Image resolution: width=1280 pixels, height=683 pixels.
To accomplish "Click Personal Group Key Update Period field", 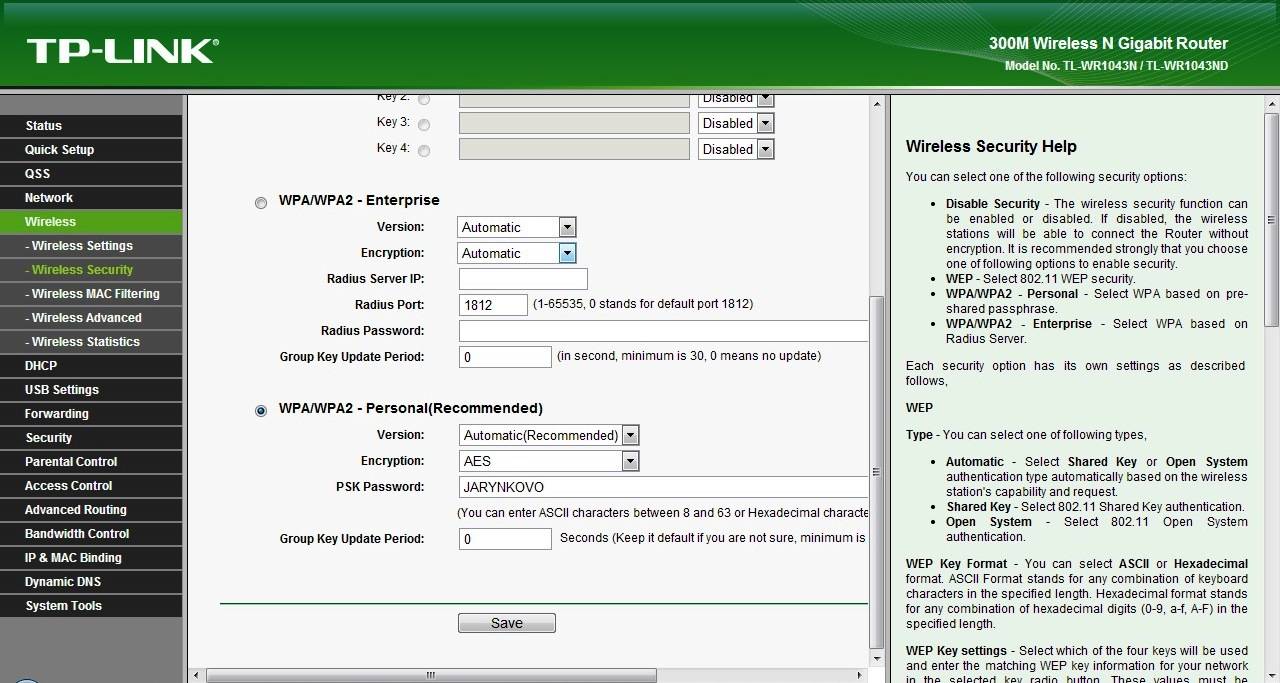I will click(x=505, y=539).
